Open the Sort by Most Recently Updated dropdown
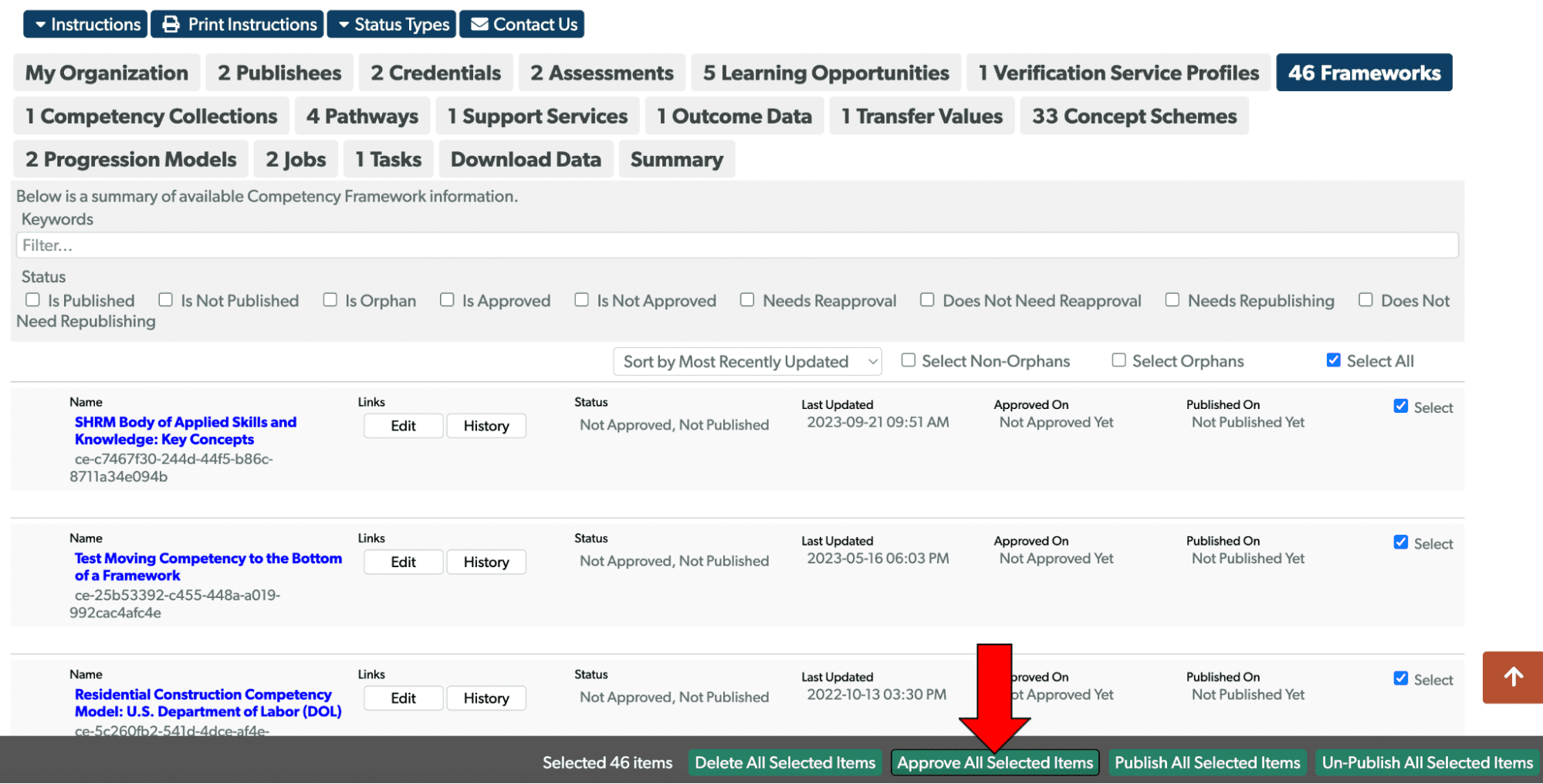The width and height of the screenshot is (1543, 784). coord(746,360)
